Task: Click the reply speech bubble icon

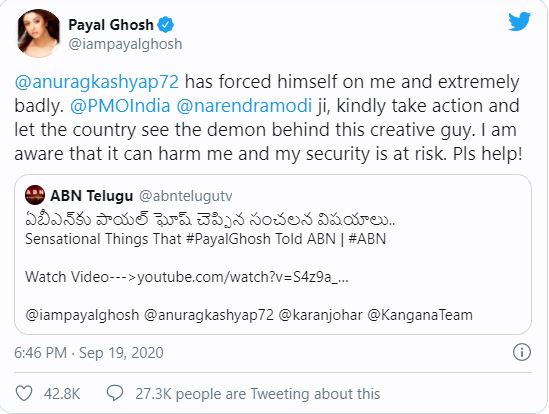Action: point(115,393)
